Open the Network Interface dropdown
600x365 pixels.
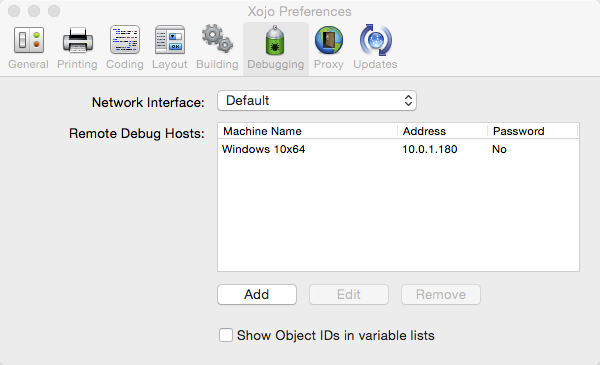(317, 101)
